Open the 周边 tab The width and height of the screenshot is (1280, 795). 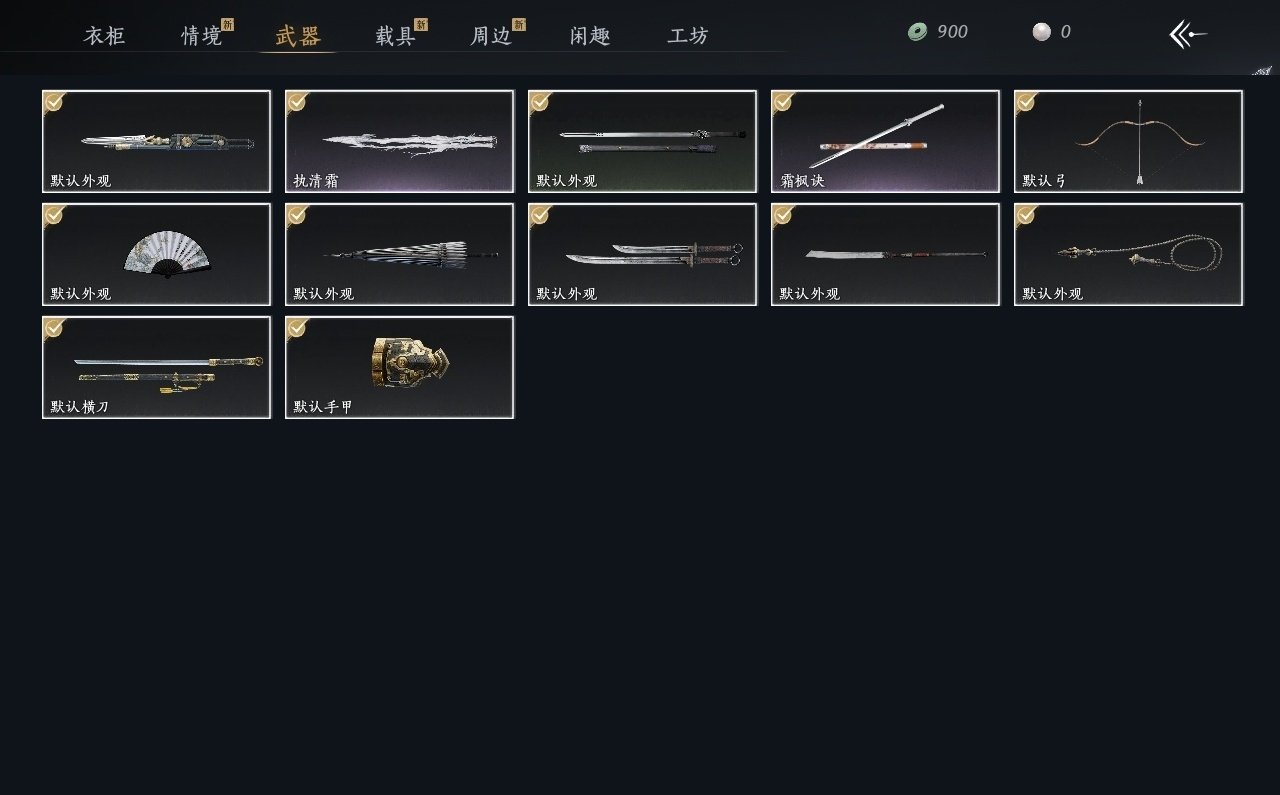tap(492, 37)
